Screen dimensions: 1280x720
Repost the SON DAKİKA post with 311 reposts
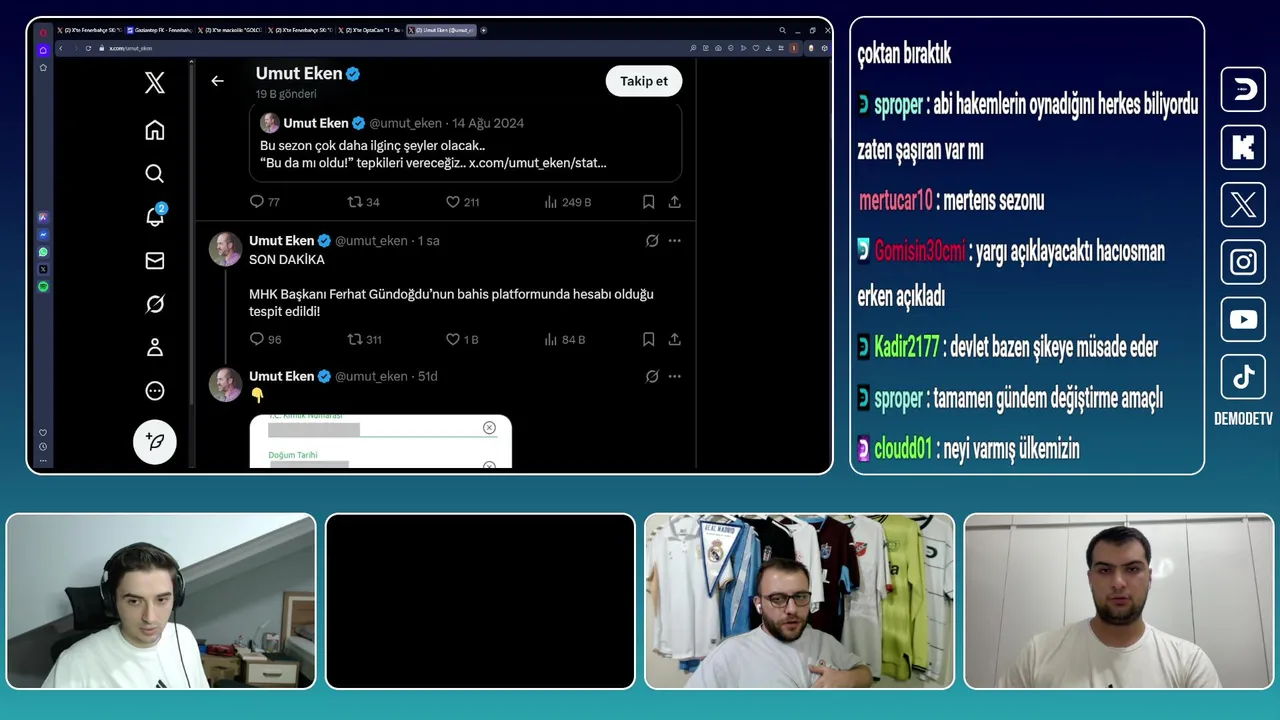(x=364, y=339)
